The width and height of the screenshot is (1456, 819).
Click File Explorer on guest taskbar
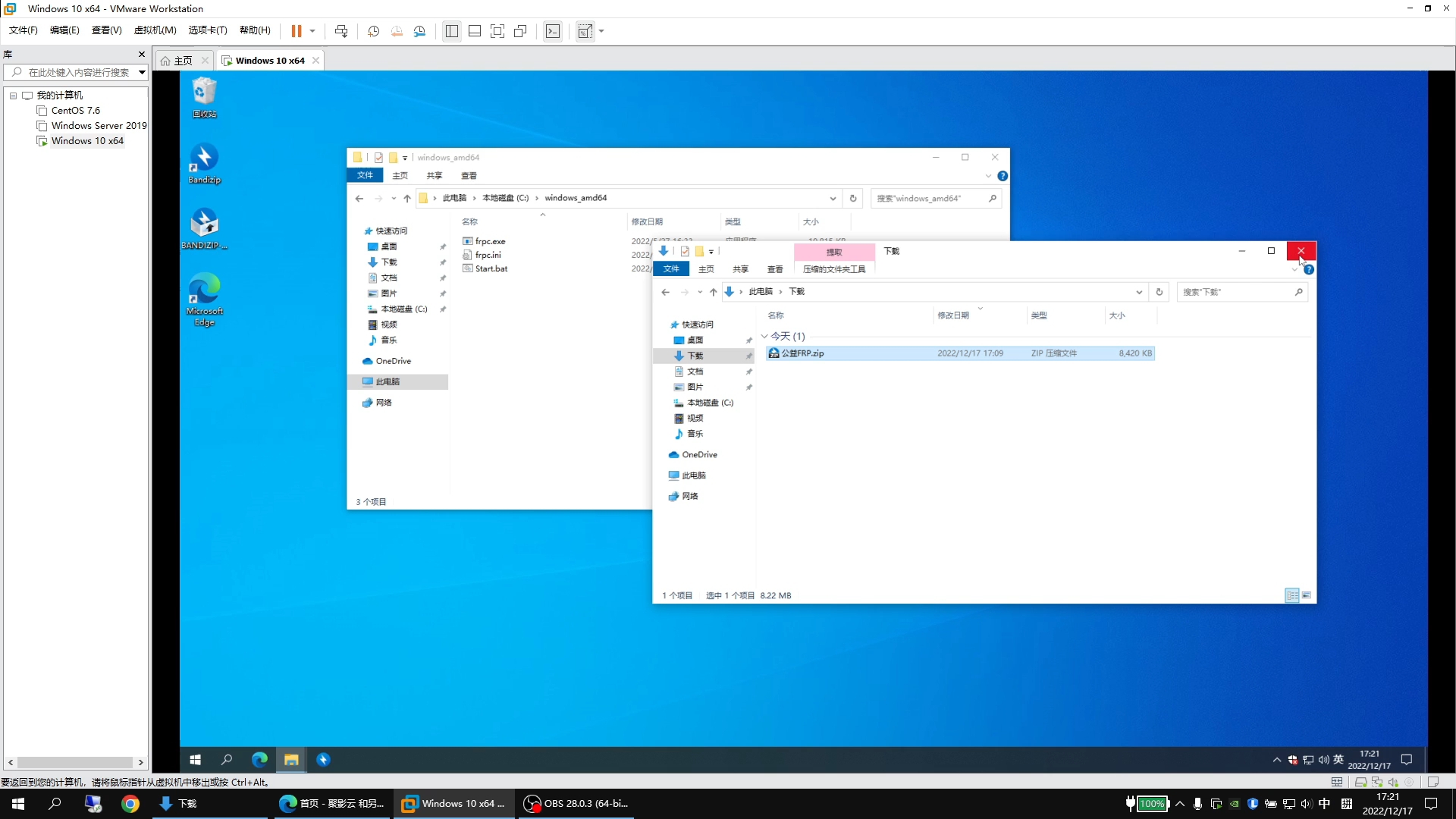click(x=291, y=759)
